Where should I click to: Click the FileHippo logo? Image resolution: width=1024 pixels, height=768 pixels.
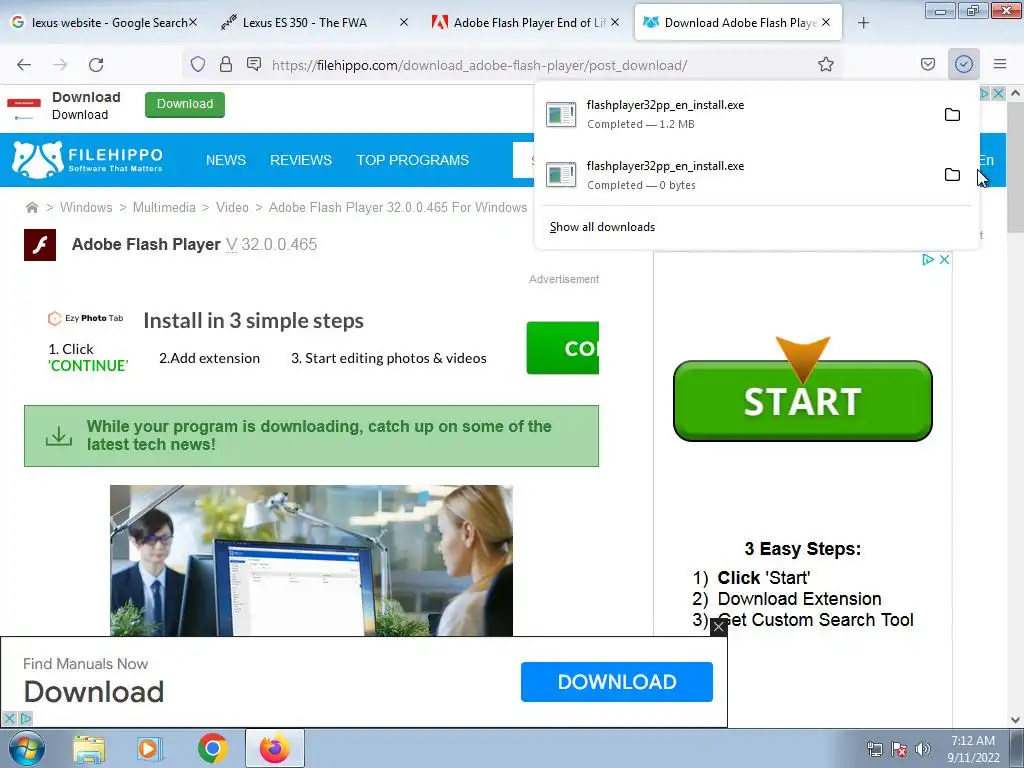[88, 160]
